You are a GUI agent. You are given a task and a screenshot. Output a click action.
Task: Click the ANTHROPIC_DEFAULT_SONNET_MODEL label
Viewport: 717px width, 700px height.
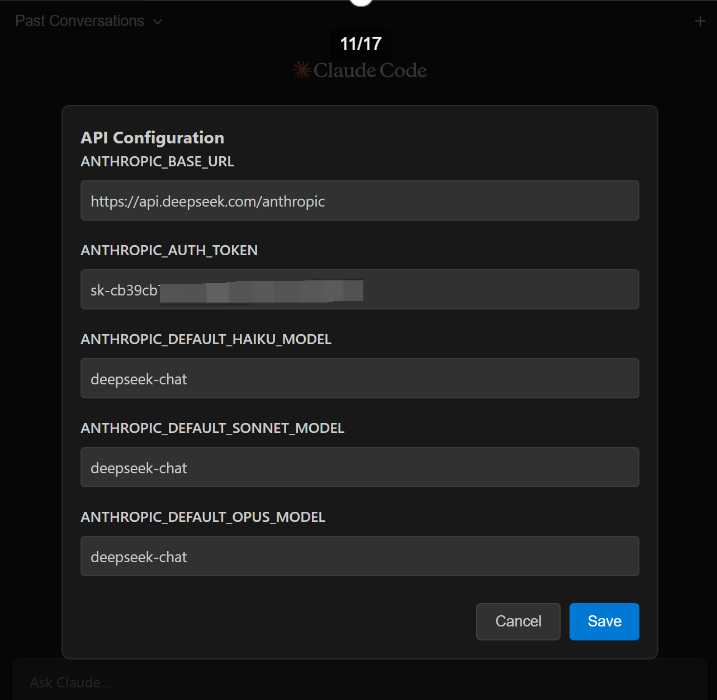click(x=212, y=428)
